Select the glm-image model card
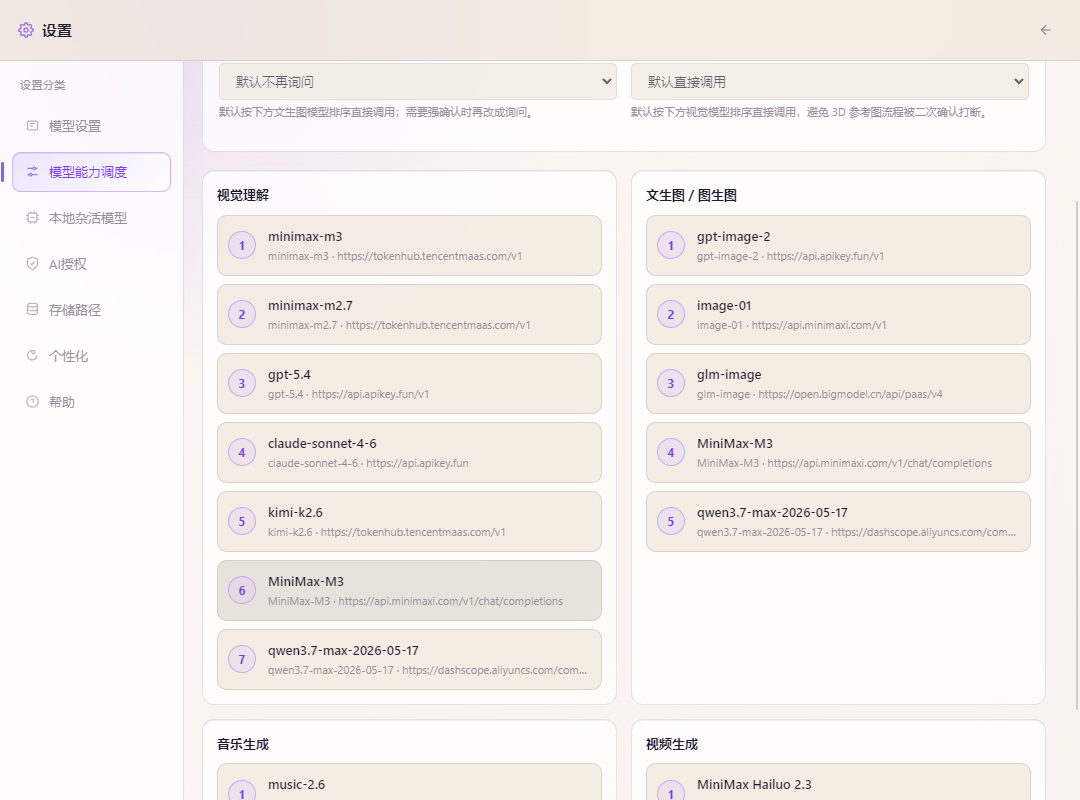The height and width of the screenshot is (800, 1080). [x=838, y=383]
